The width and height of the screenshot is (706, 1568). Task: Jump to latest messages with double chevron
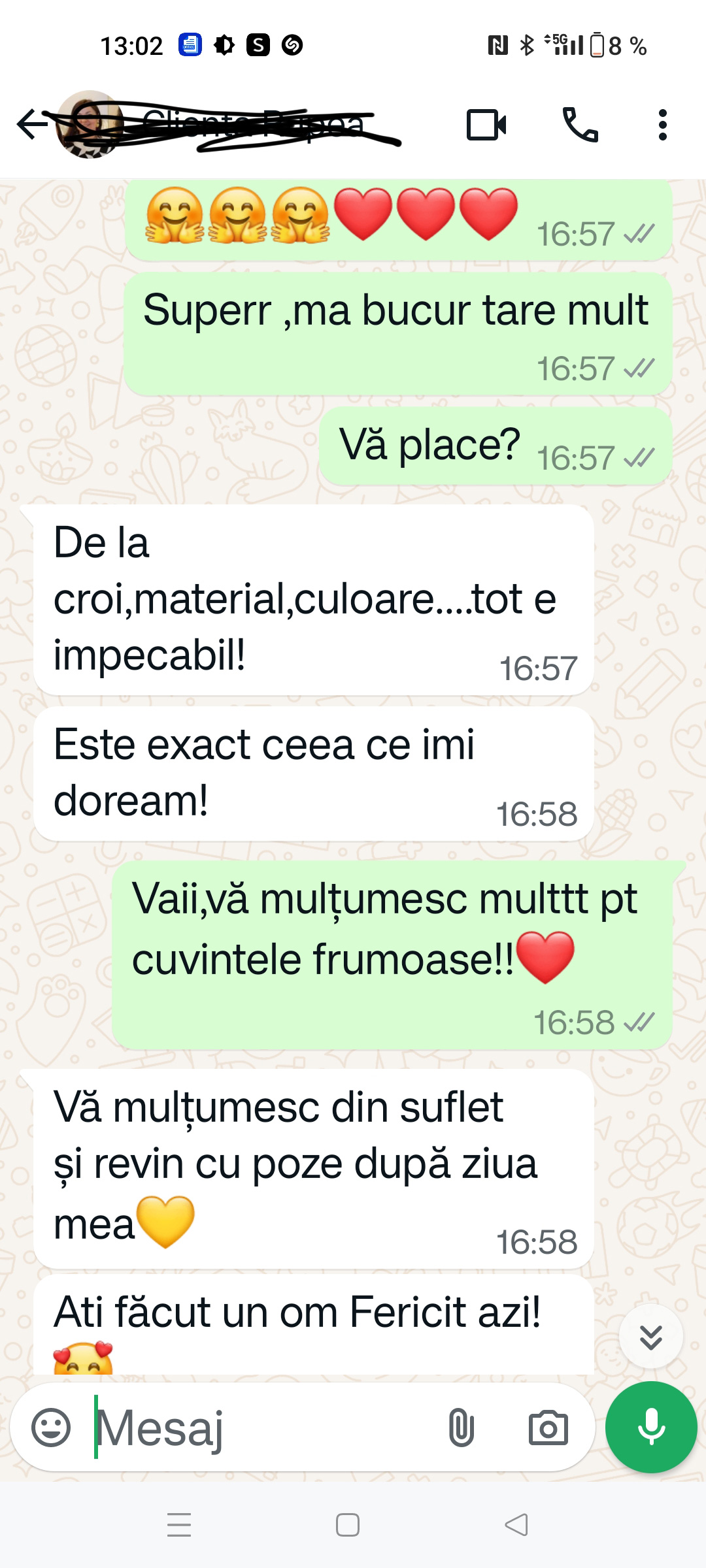click(x=651, y=1337)
